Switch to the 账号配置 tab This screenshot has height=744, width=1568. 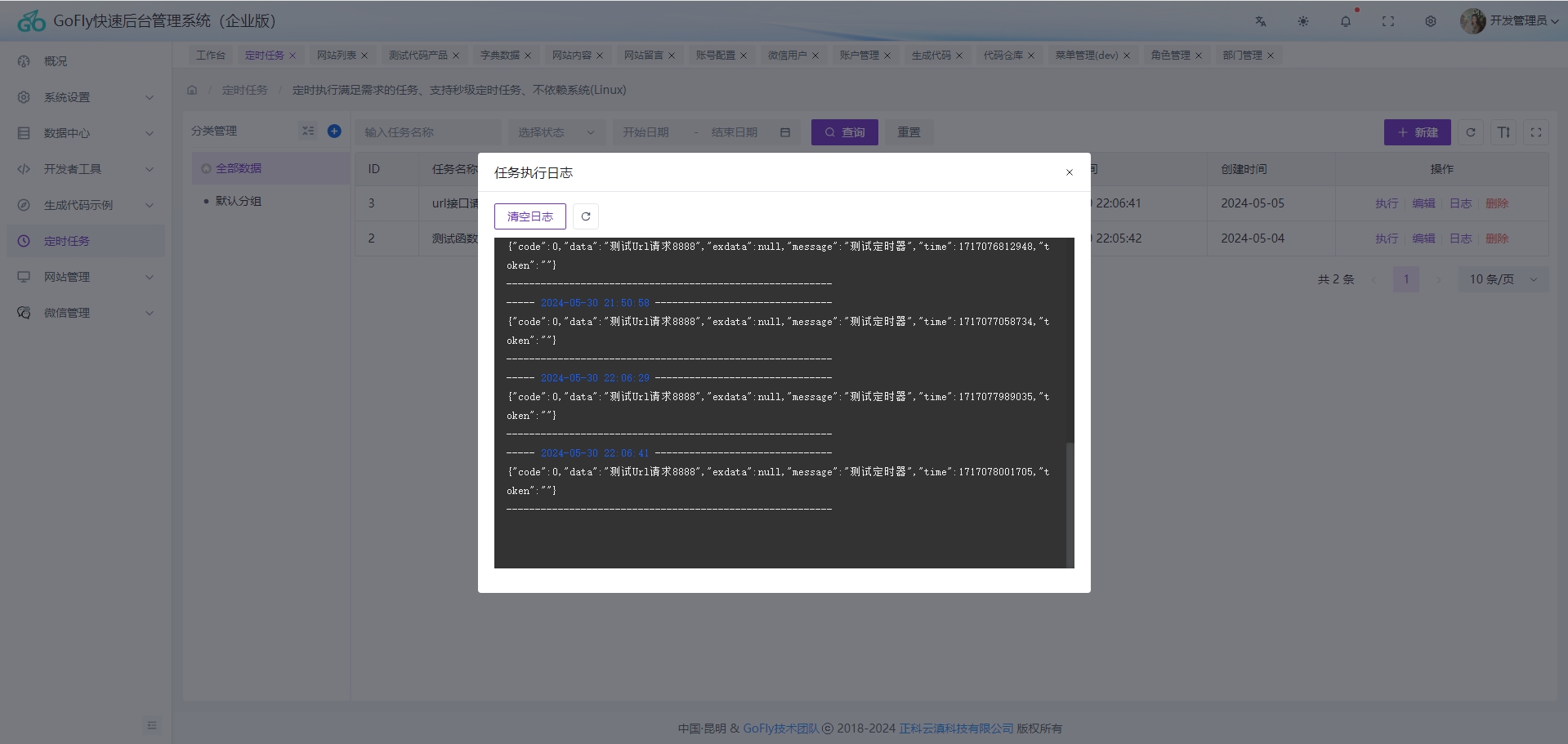(x=716, y=56)
